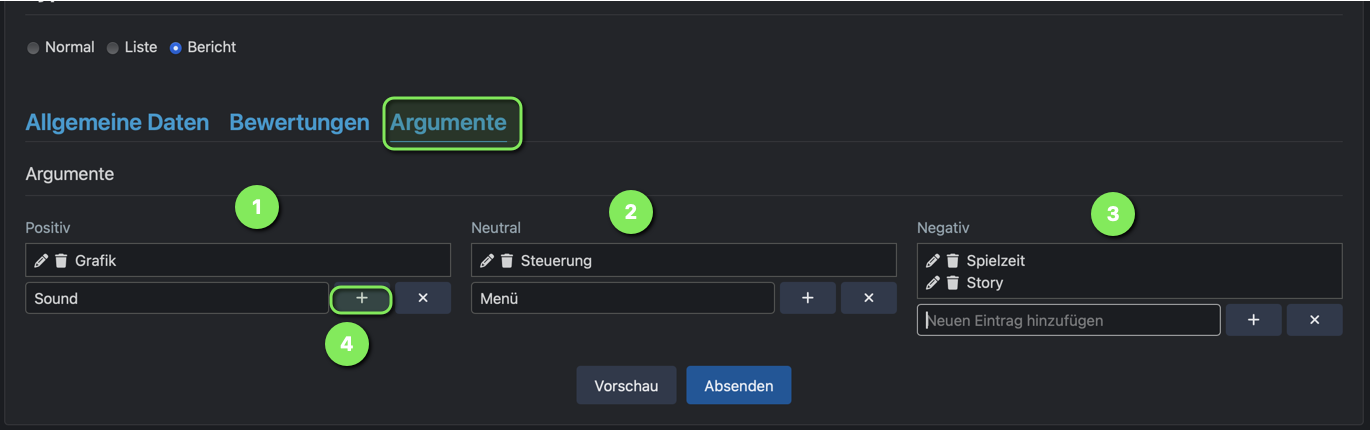Select the Bericht radio button
The width and height of the screenshot is (1370, 430).
click(176, 48)
